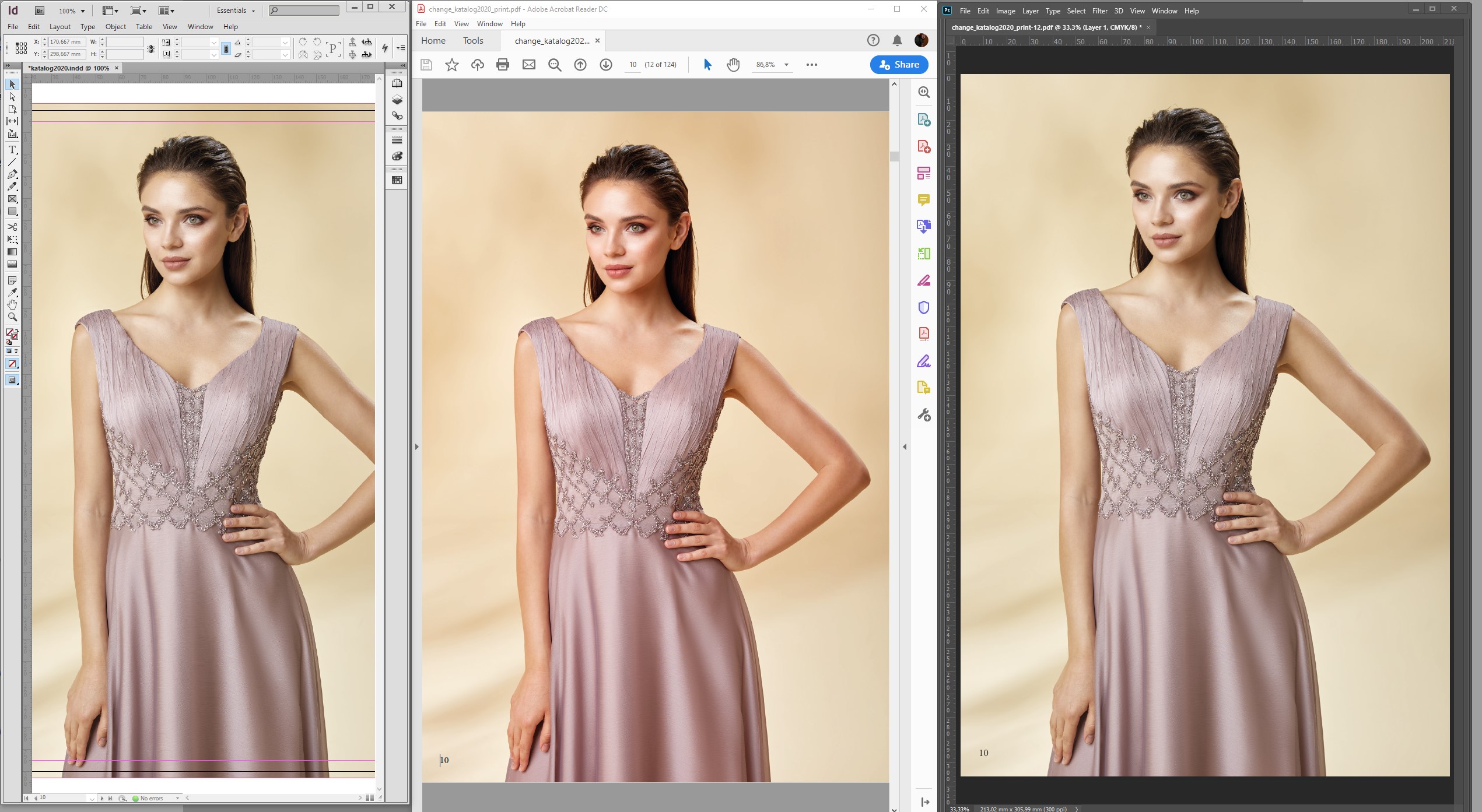Select InDesign's Zoom tool
Image resolution: width=1482 pixels, height=812 pixels.
pos(12,317)
